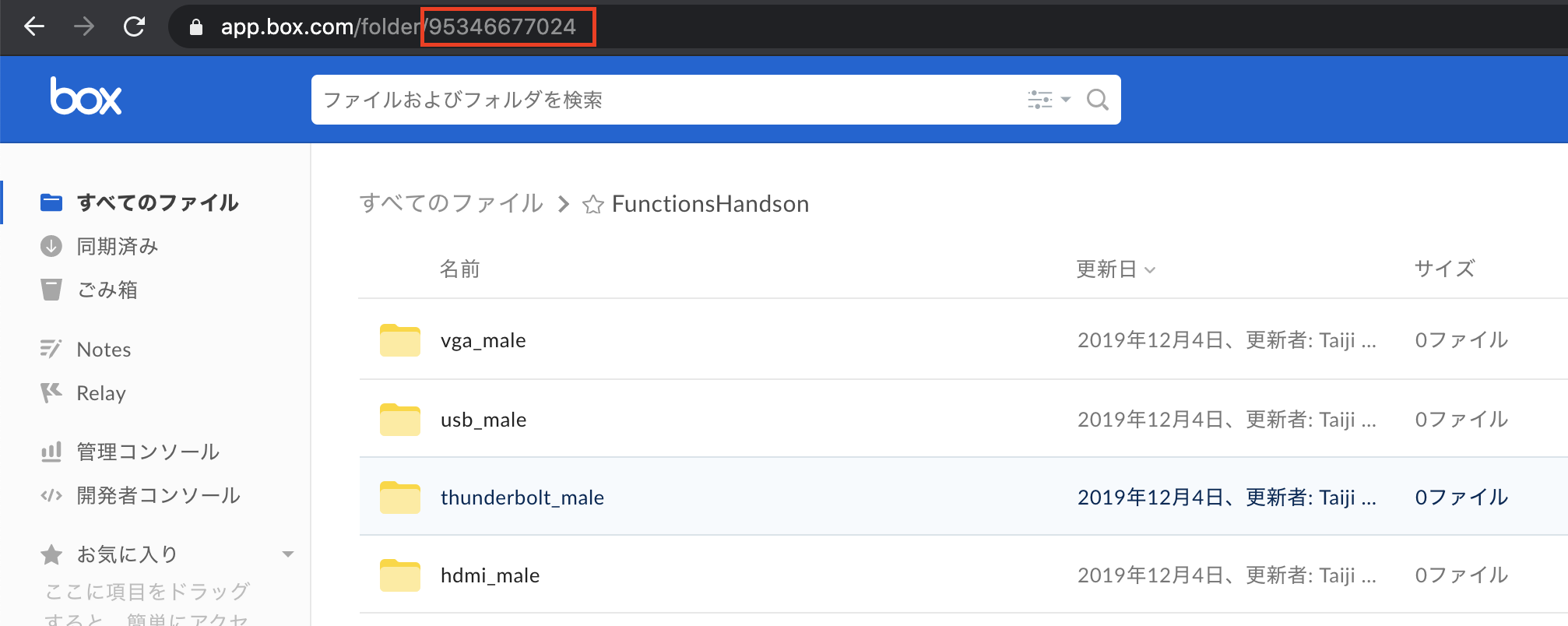
Task: Click お気に入り label in sidebar
Action: (128, 554)
